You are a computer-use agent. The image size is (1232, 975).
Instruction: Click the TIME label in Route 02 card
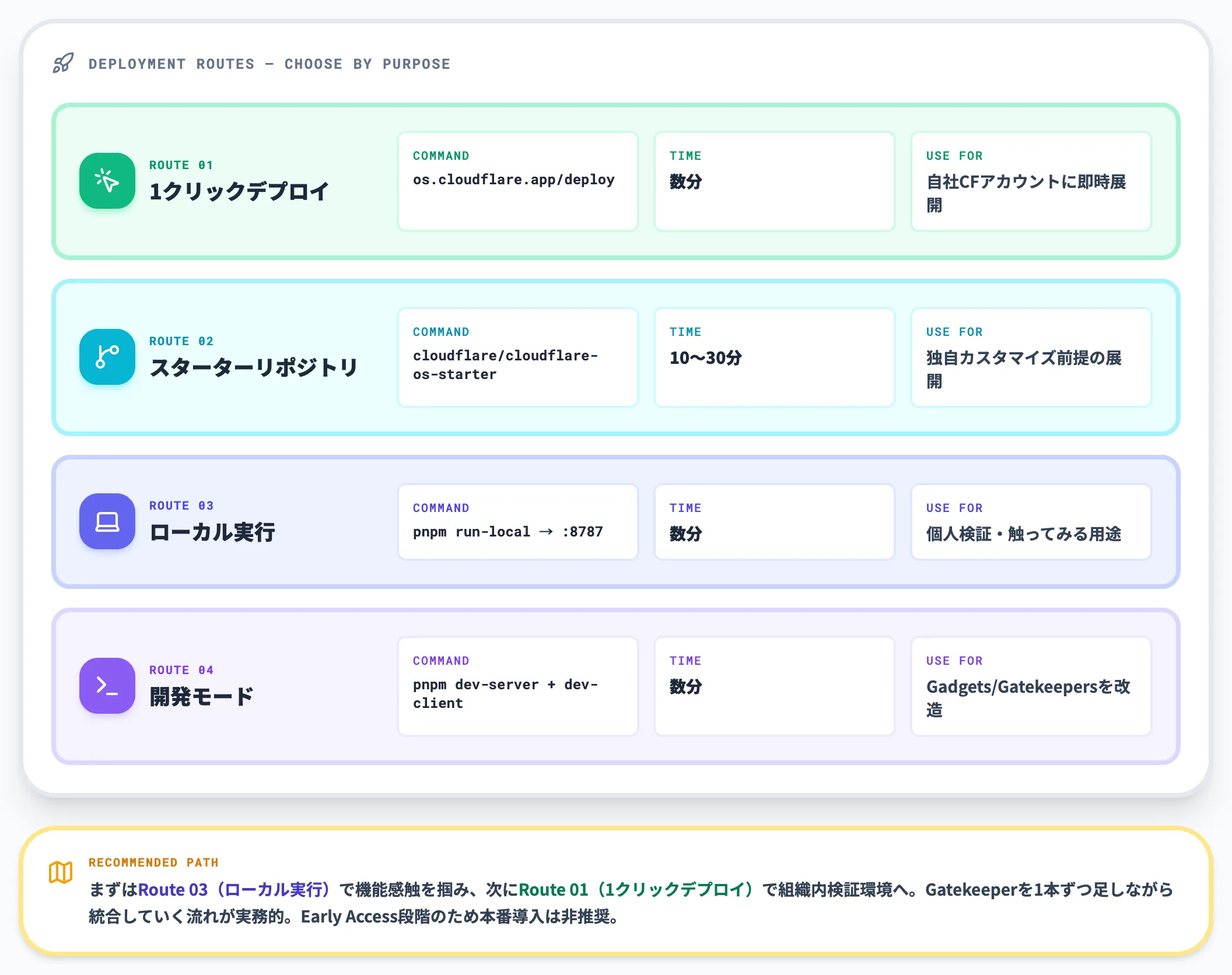pos(685,332)
